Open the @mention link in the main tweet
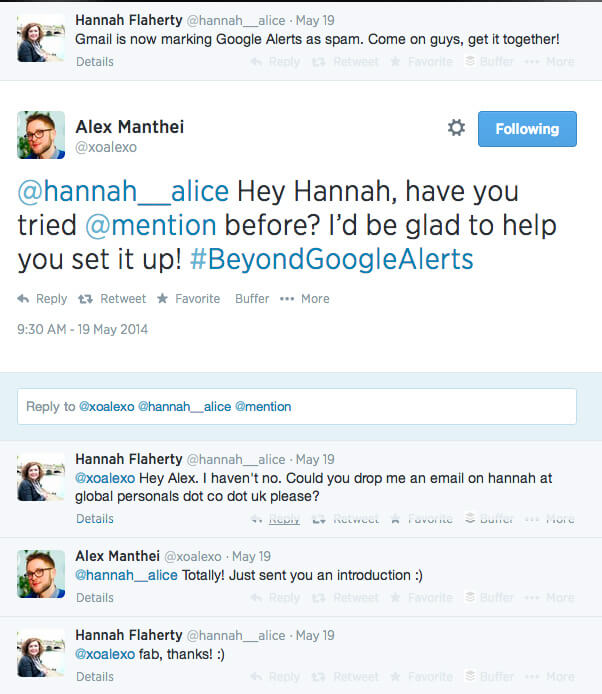Image resolution: width=602 pixels, height=694 pixels. 151,225
